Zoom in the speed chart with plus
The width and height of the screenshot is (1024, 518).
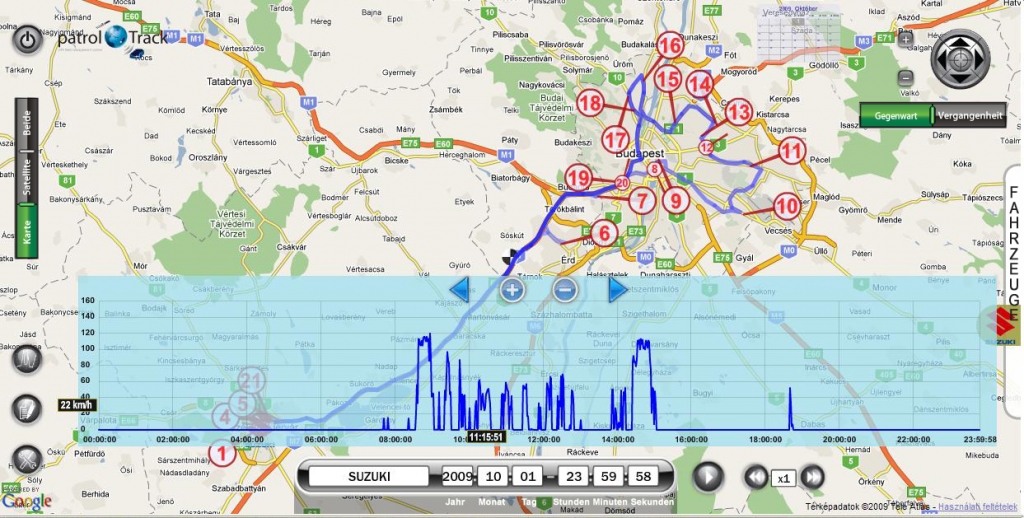(x=512, y=290)
